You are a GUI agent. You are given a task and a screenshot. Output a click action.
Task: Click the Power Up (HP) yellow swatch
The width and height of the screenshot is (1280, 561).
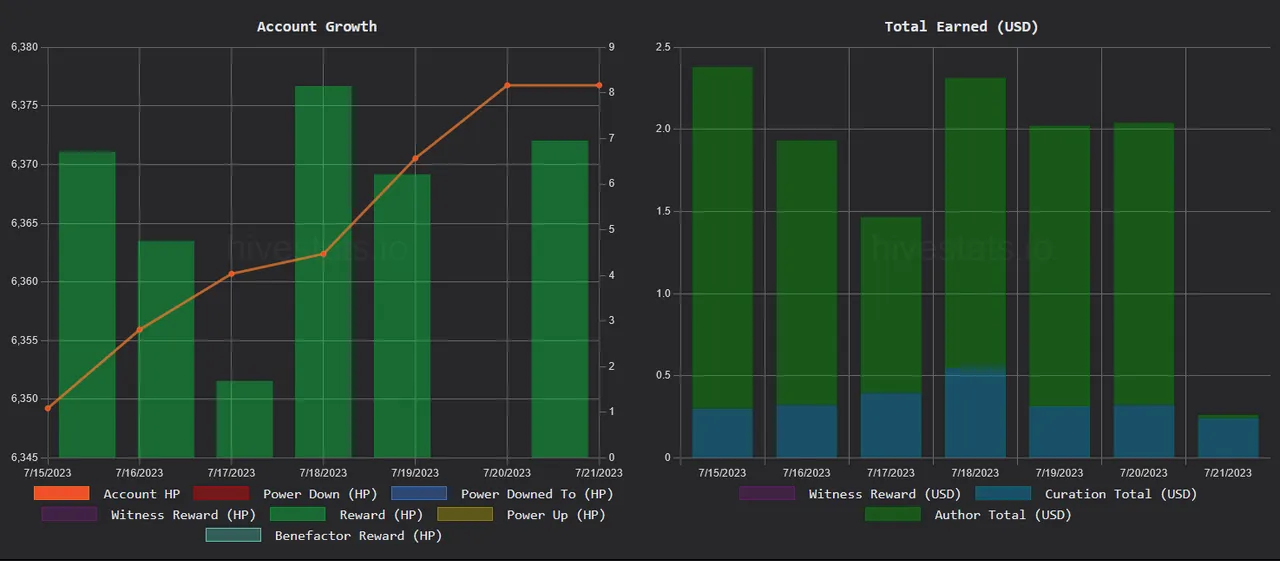(465, 514)
